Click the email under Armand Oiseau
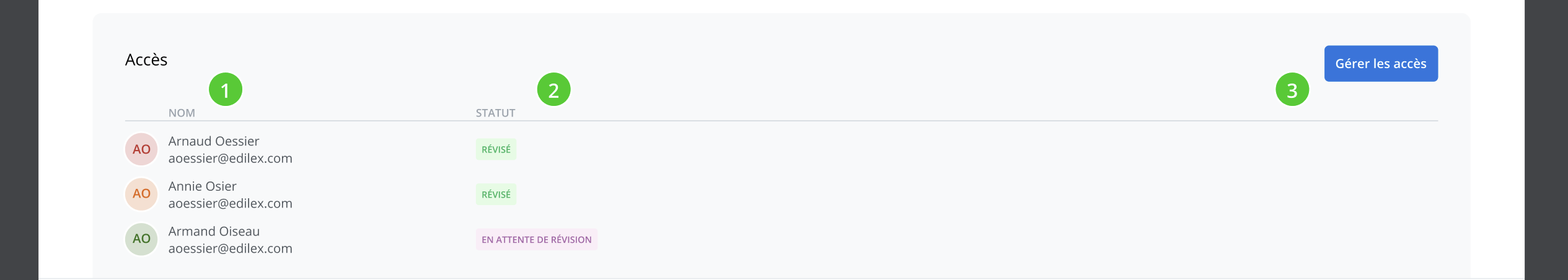This screenshot has height=280, width=1568. pos(230,248)
